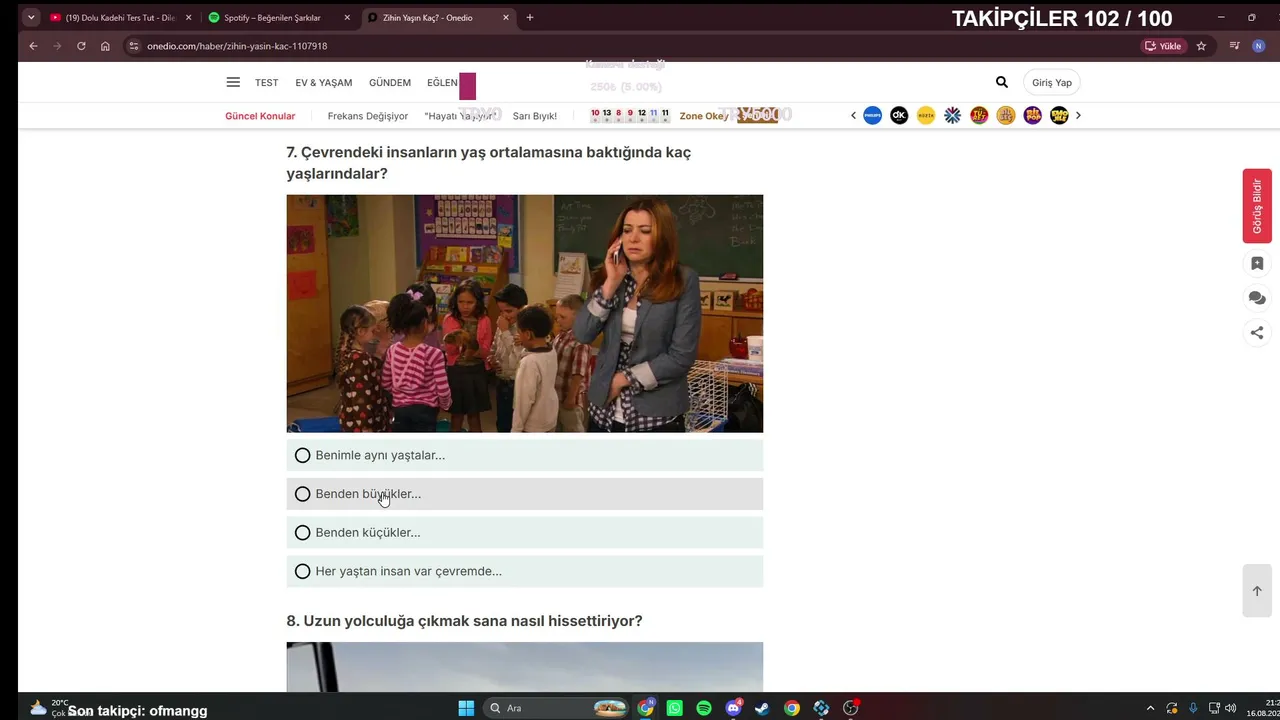Open the EV & YAŞAM menu item
Viewport: 1280px width, 720px height.
coord(324,83)
